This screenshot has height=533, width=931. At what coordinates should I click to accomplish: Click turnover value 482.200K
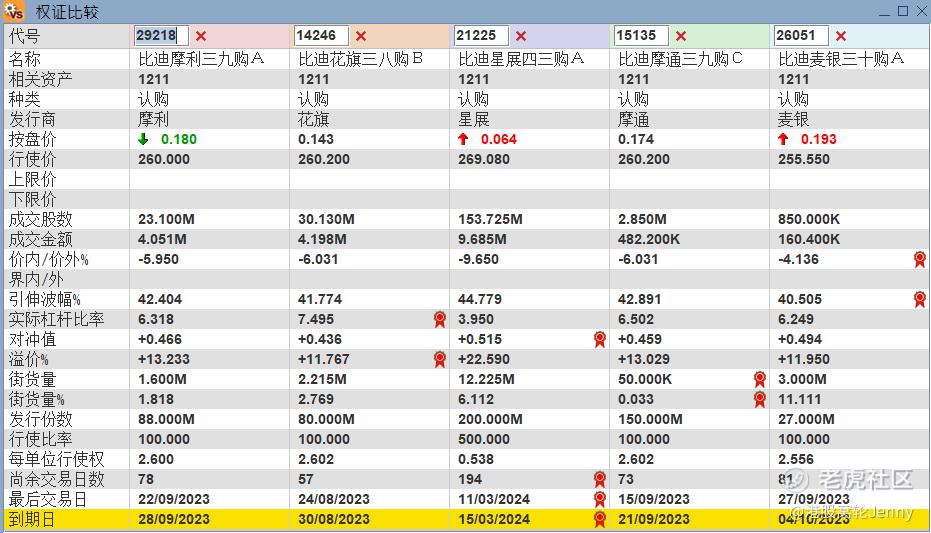tap(649, 239)
